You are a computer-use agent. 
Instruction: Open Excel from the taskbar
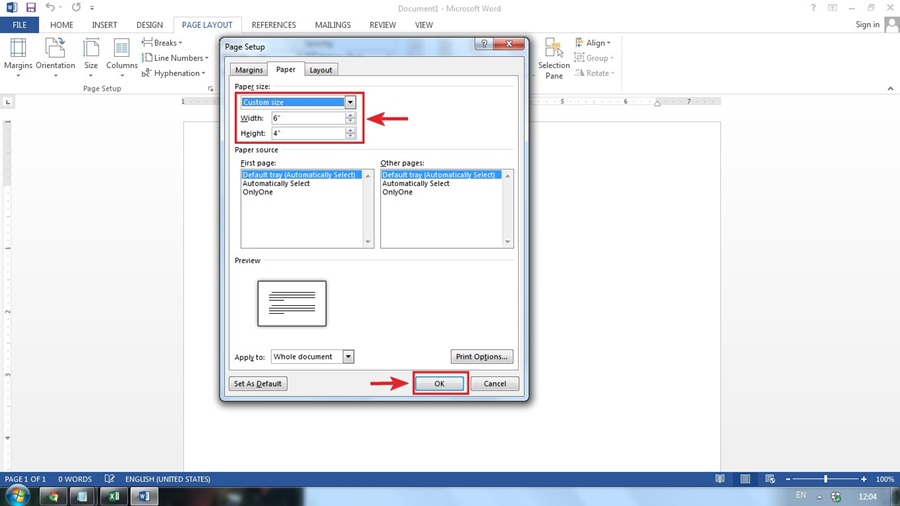114,497
